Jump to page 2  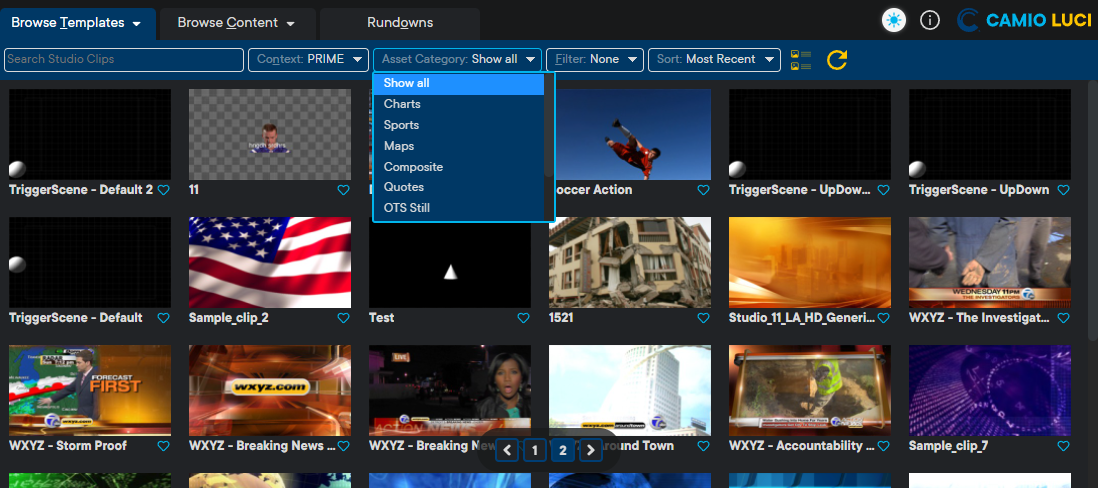[x=563, y=450]
